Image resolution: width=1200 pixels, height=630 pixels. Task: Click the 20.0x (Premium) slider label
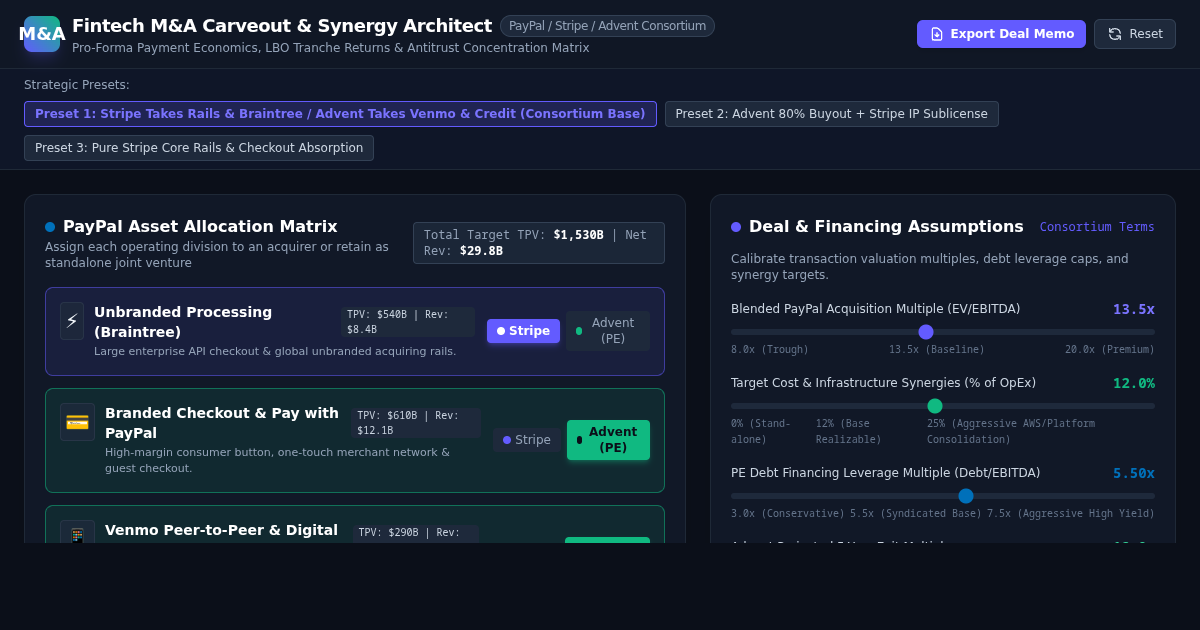[1110, 350]
